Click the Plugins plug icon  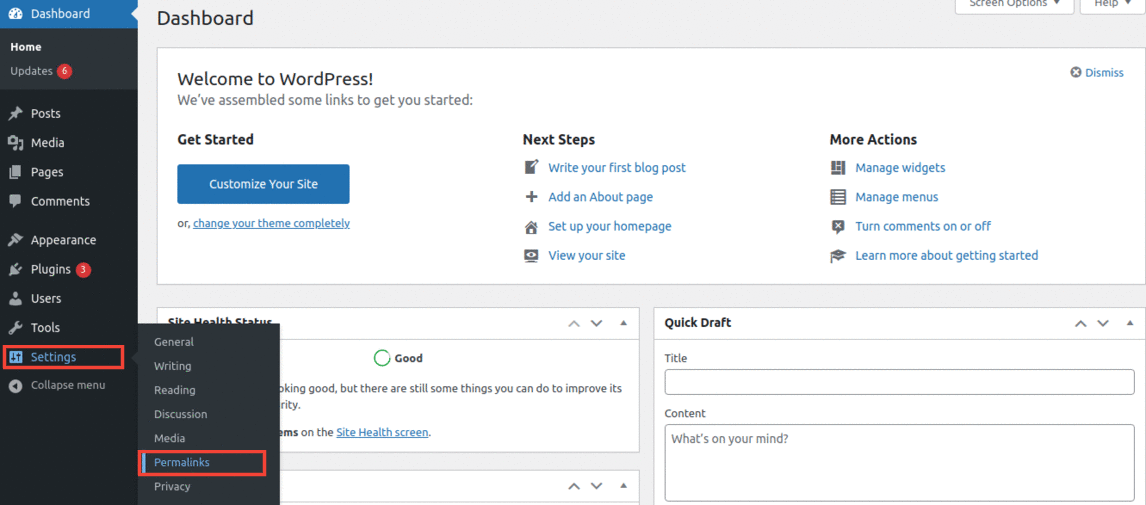[15, 269]
